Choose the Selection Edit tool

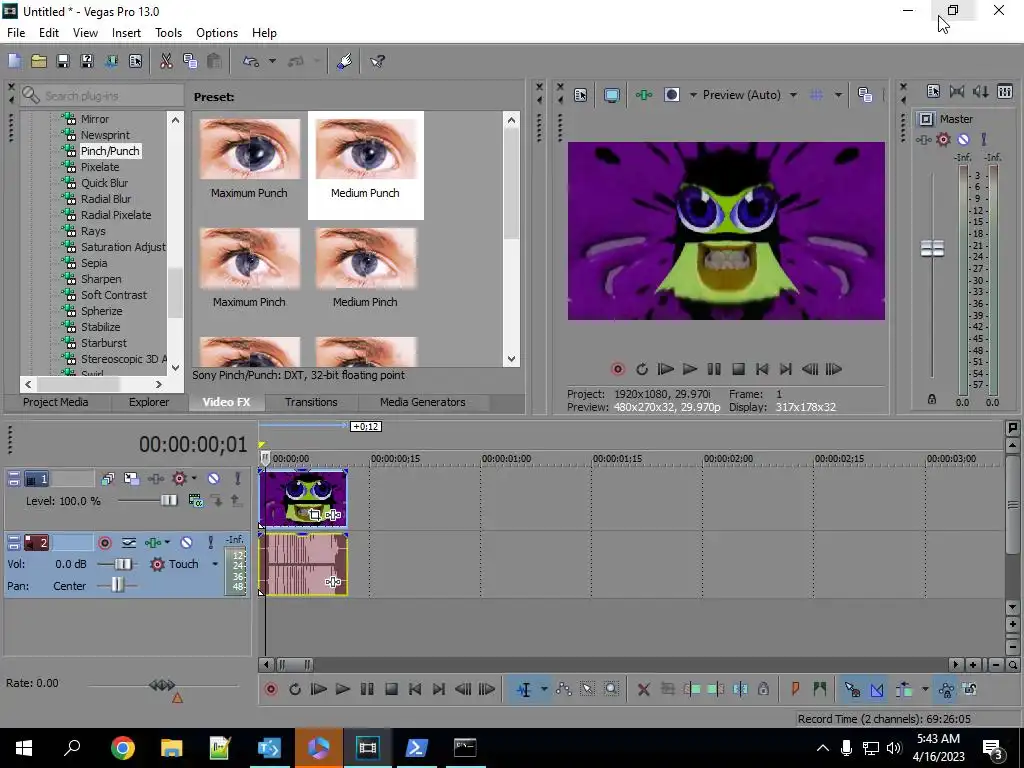[x=587, y=689]
